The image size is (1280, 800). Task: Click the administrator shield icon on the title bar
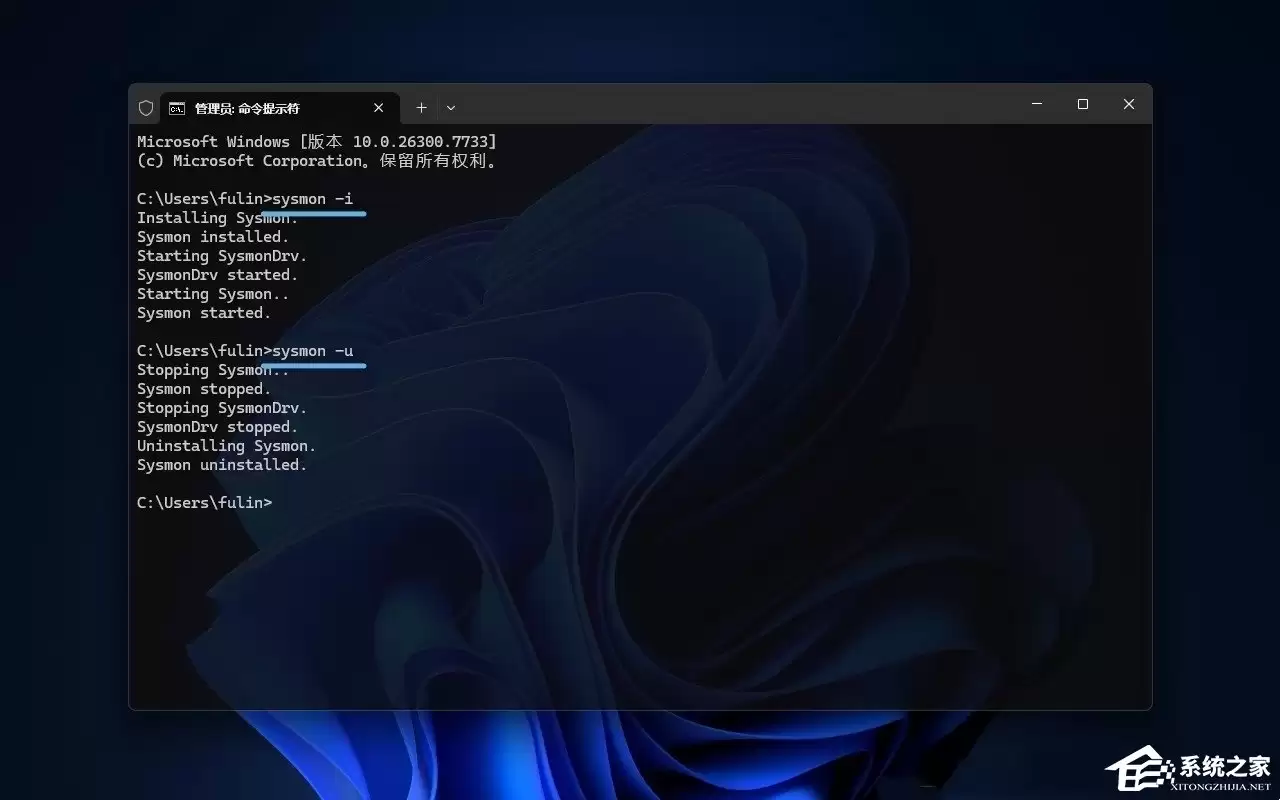[x=146, y=107]
